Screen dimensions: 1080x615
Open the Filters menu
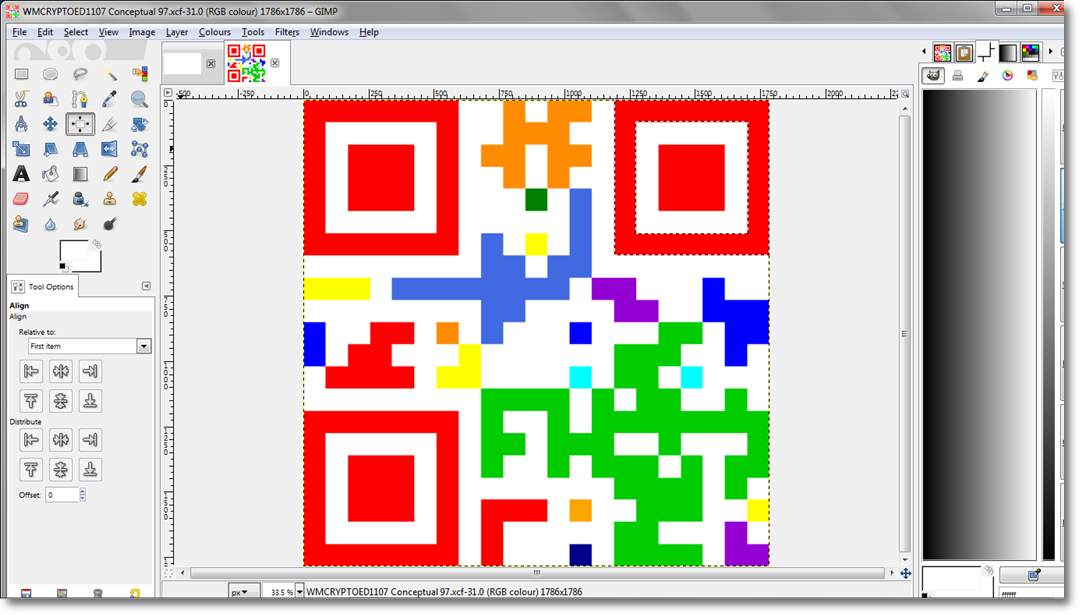287,32
